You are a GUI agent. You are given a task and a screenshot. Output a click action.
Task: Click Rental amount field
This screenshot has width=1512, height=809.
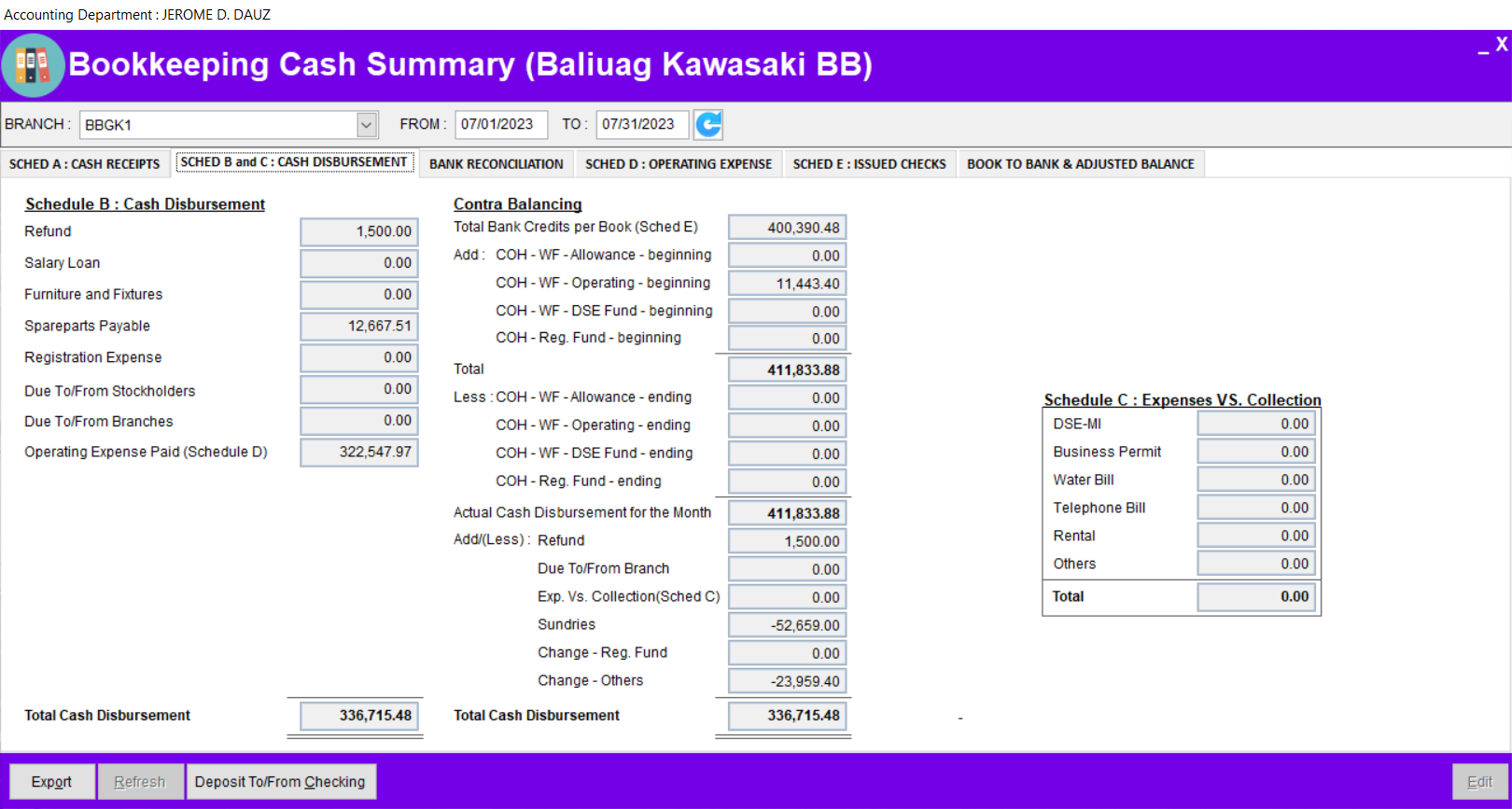[1256, 537]
